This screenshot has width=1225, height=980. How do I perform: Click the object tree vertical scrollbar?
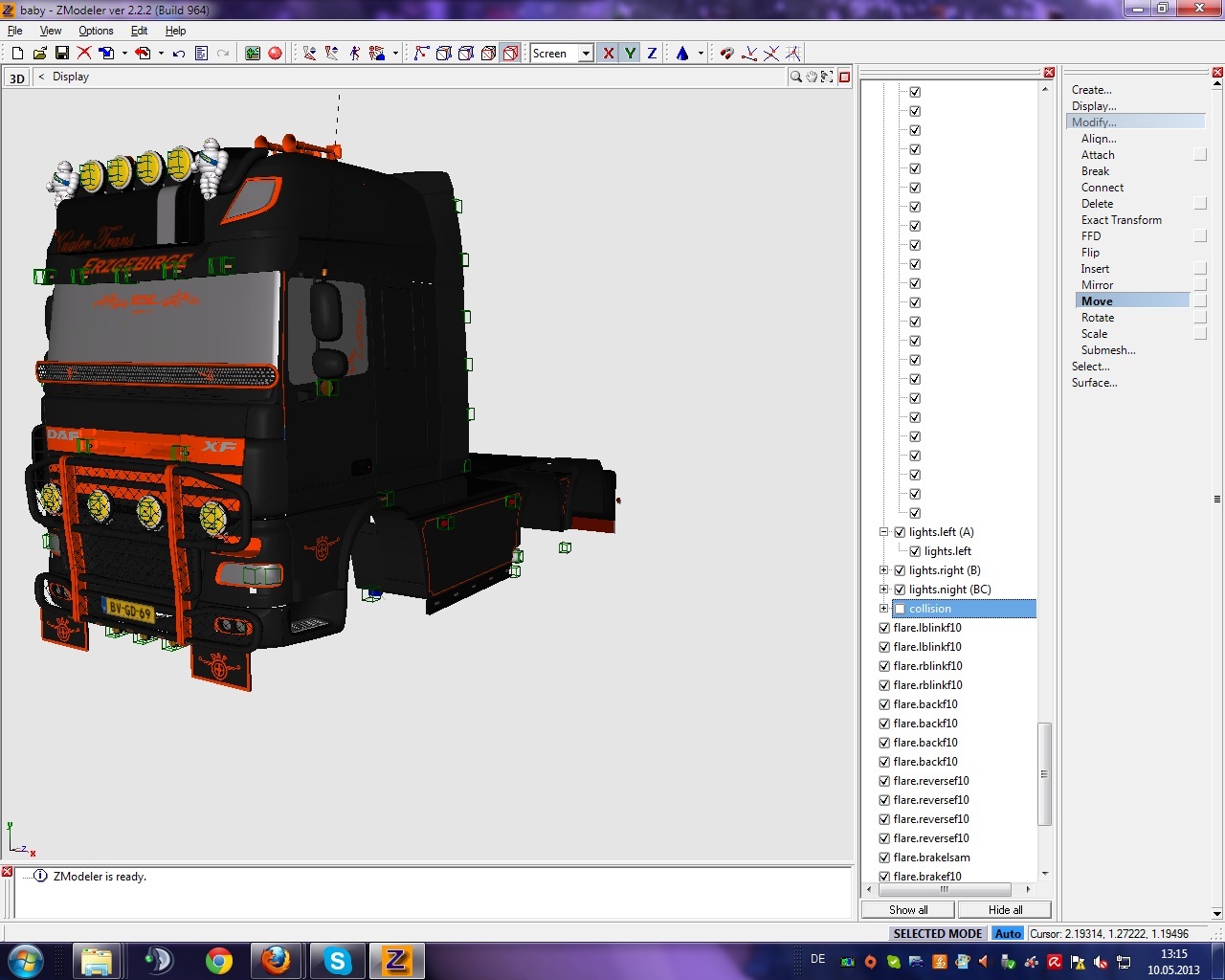click(1045, 773)
